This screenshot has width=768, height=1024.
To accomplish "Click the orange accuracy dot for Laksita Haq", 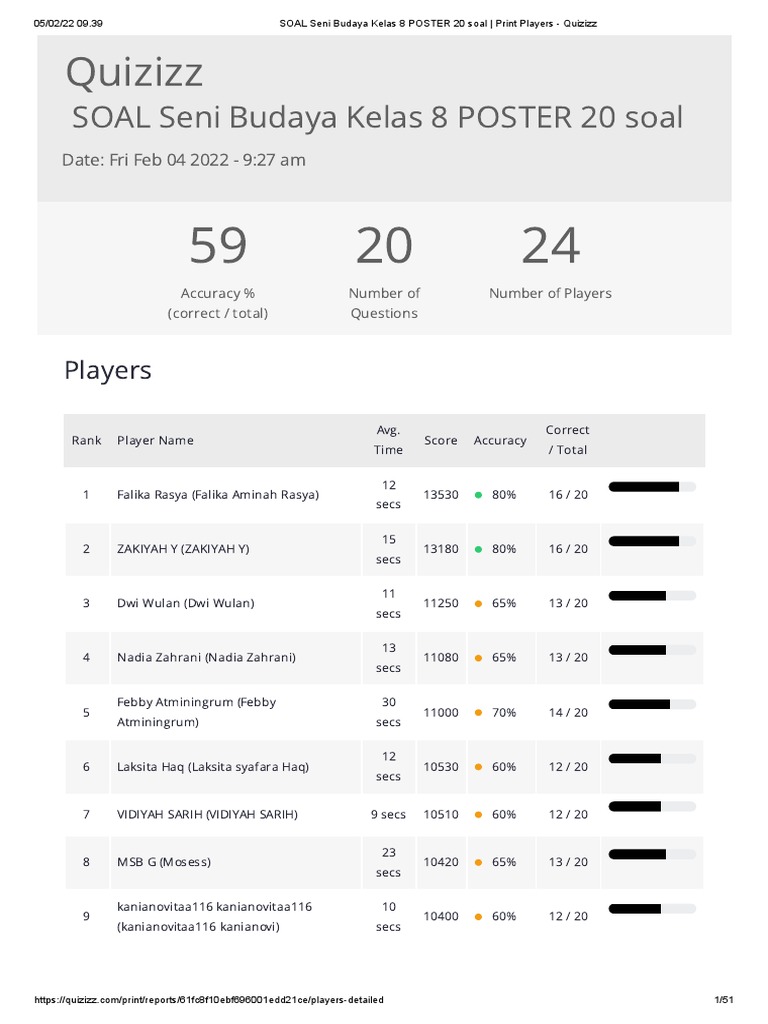I will coord(478,767).
